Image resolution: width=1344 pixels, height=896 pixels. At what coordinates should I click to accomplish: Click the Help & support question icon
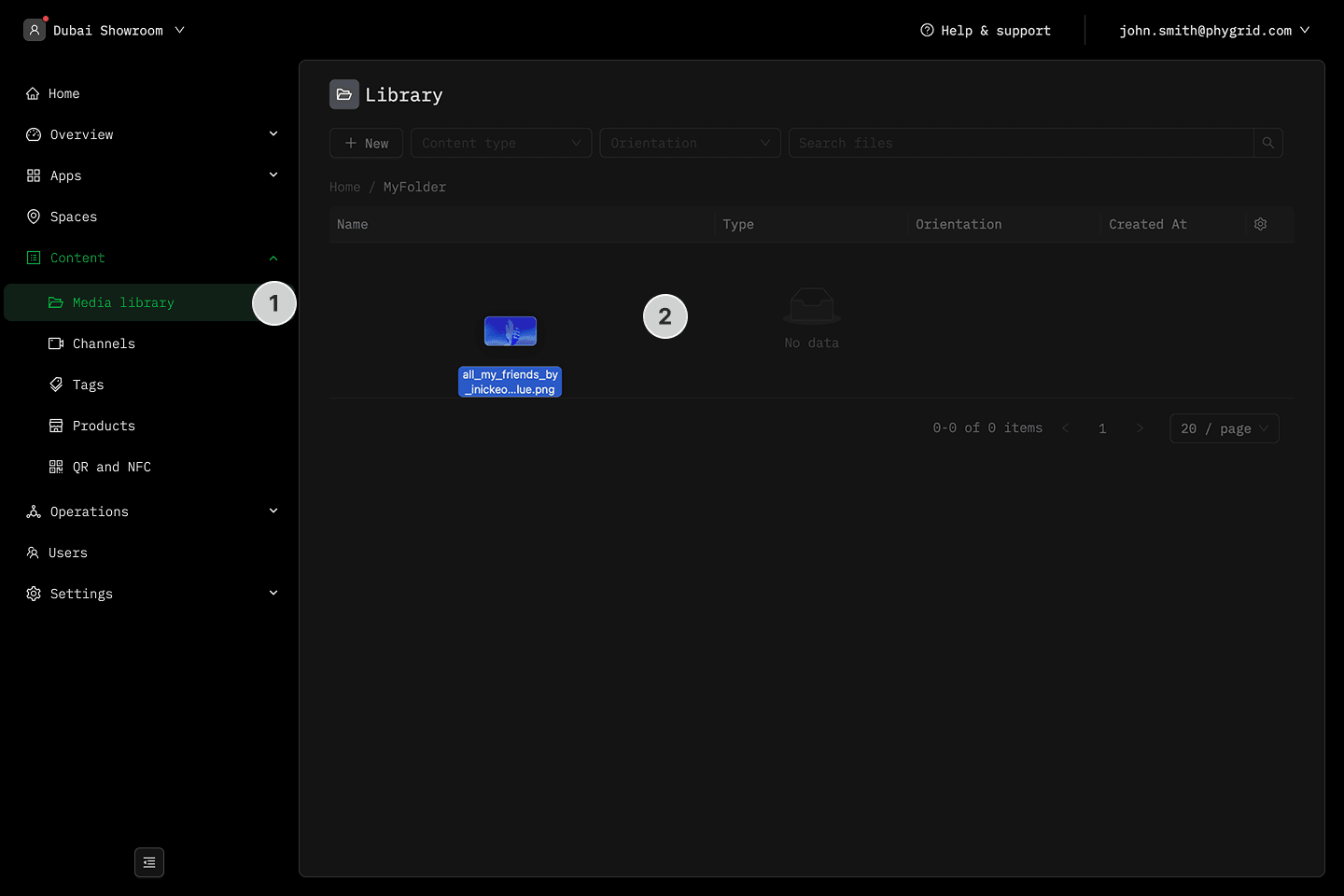coord(927,30)
